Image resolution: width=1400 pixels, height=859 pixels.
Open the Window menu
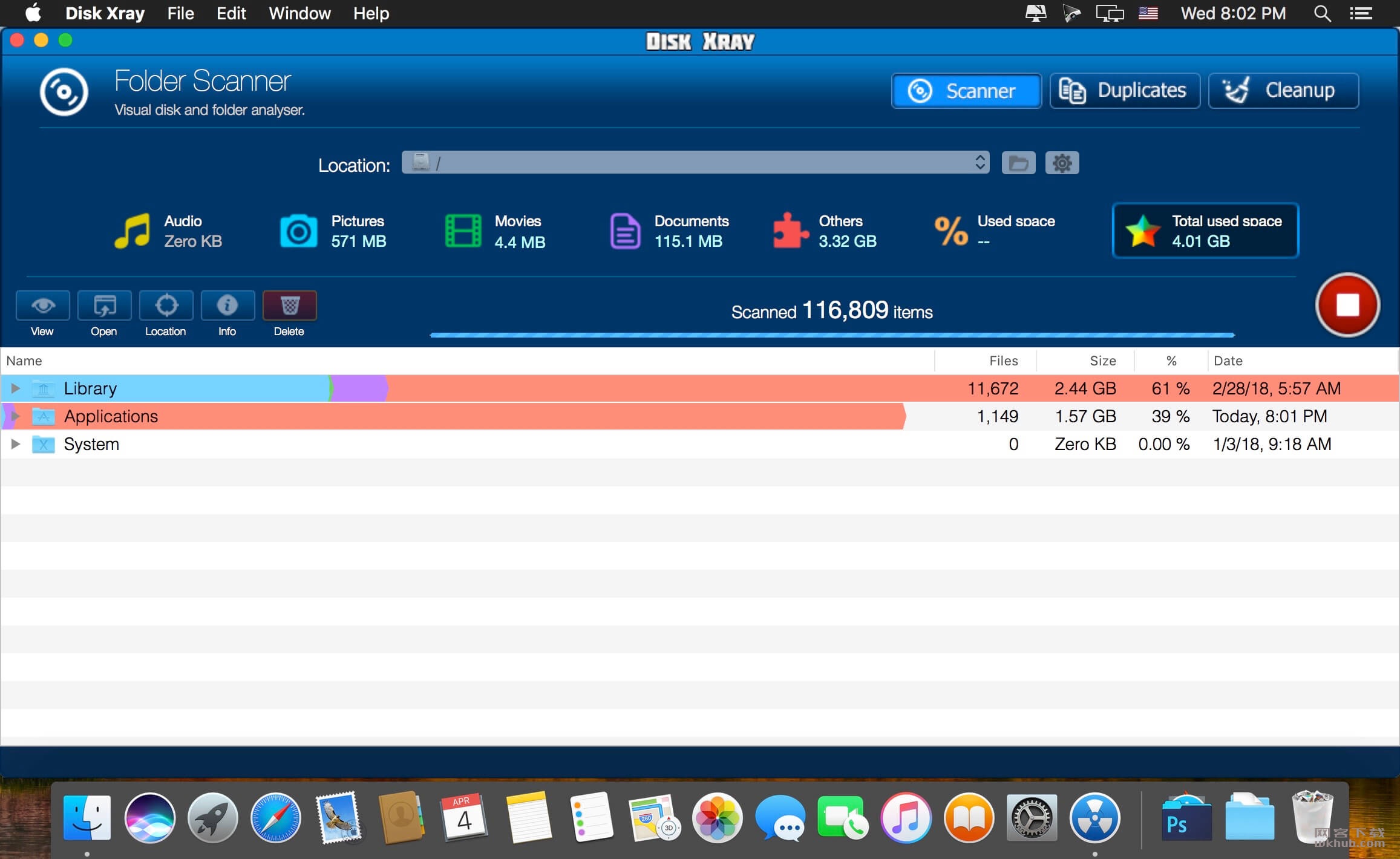(299, 13)
